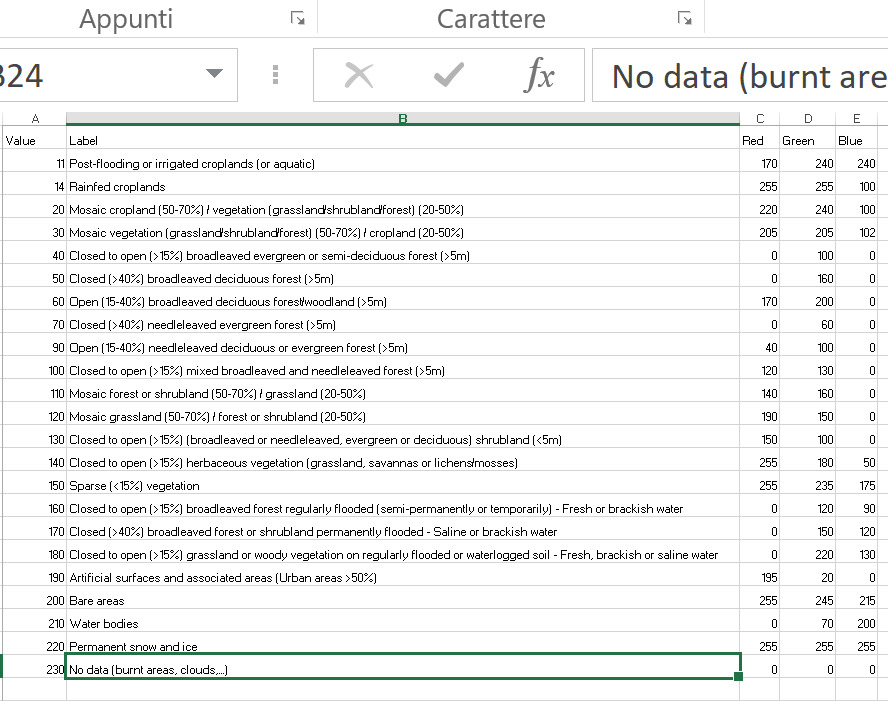The width and height of the screenshot is (888, 701).
Task: Select column B header
Action: pos(403,118)
